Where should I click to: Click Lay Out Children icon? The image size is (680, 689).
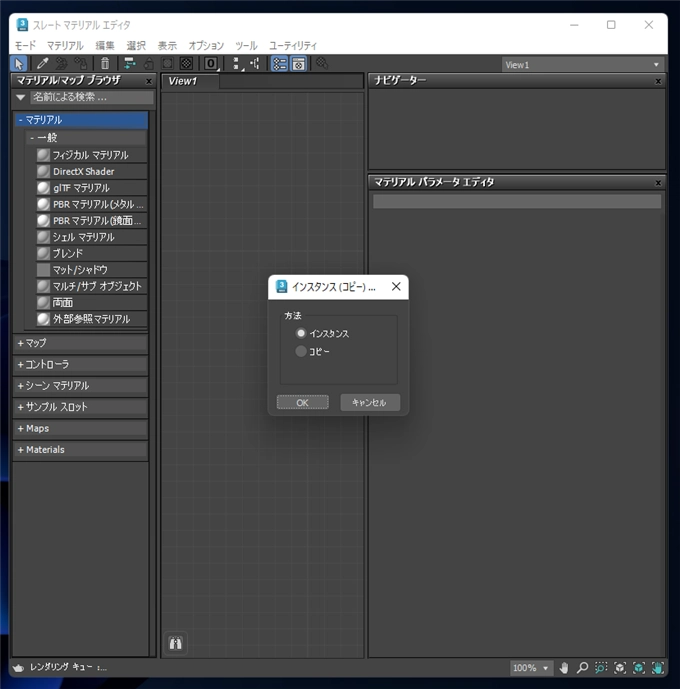click(255, 64)
